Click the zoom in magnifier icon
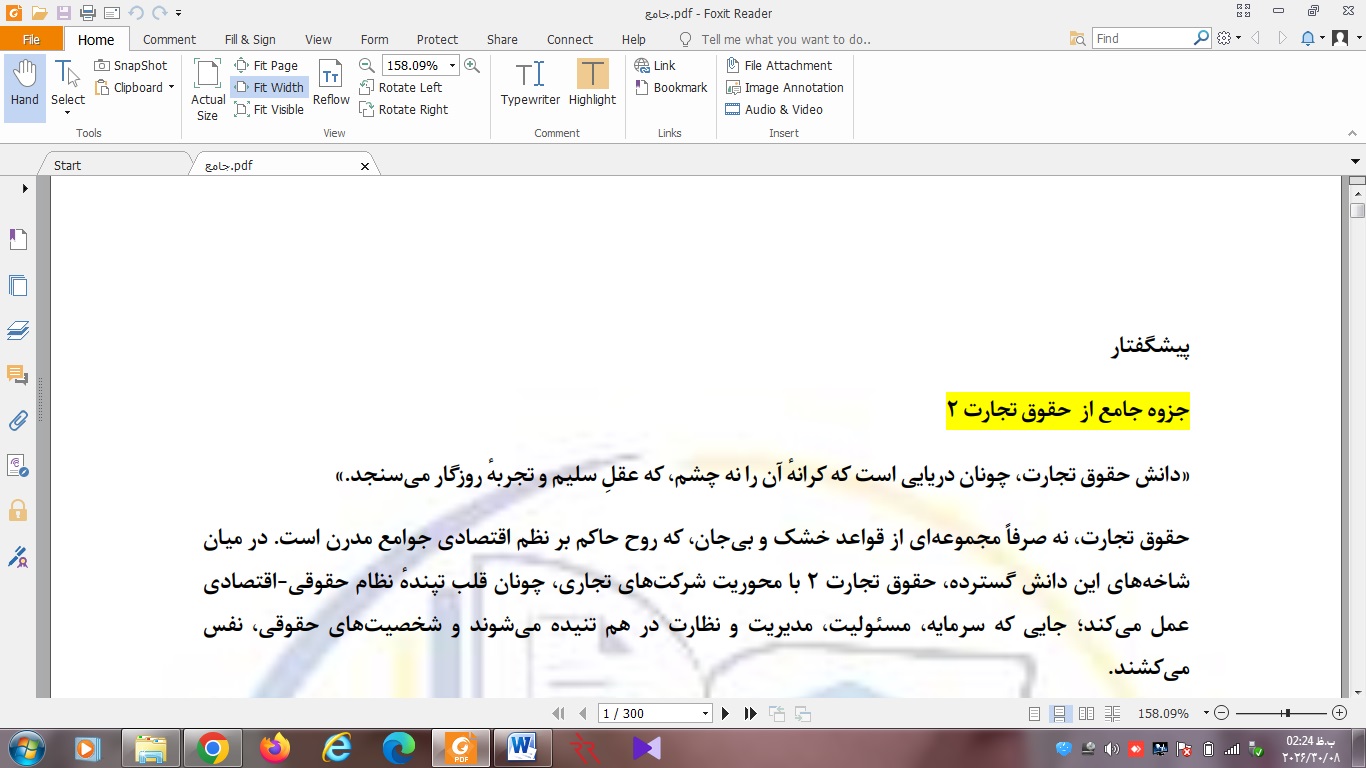Screen dimensions: 1366x768 tap(472, 65)
